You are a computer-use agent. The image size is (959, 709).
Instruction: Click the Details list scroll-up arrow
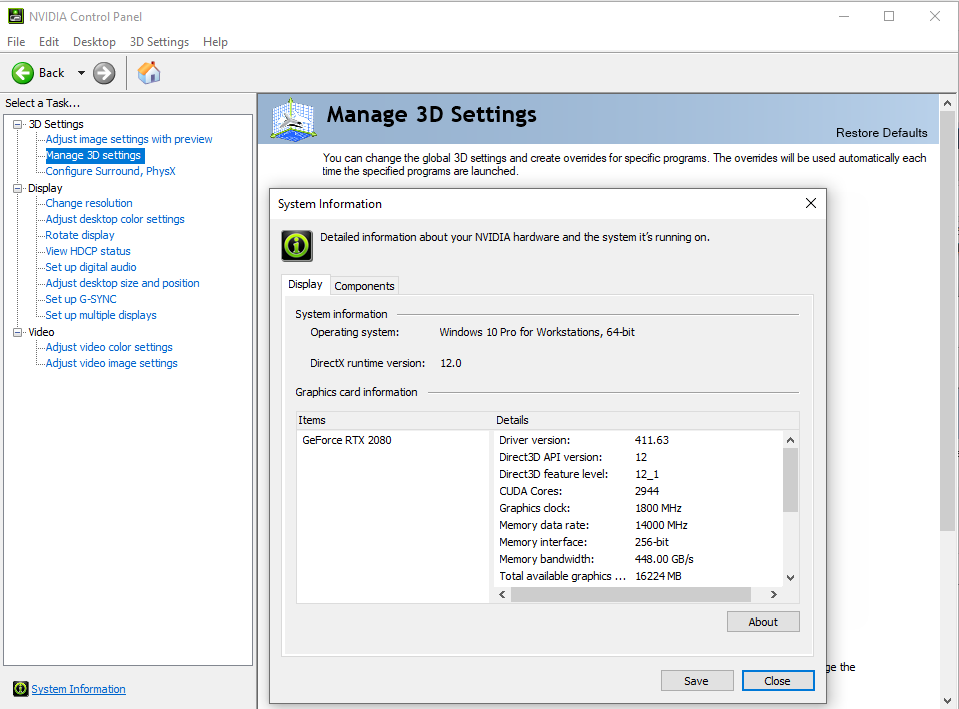[x=790, y=440]
